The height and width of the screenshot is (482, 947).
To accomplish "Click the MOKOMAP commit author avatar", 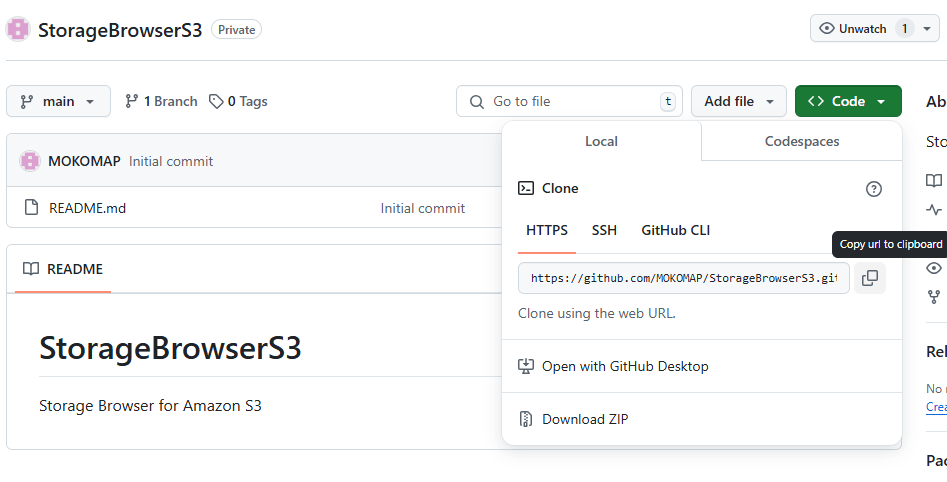I will [30, 161].
